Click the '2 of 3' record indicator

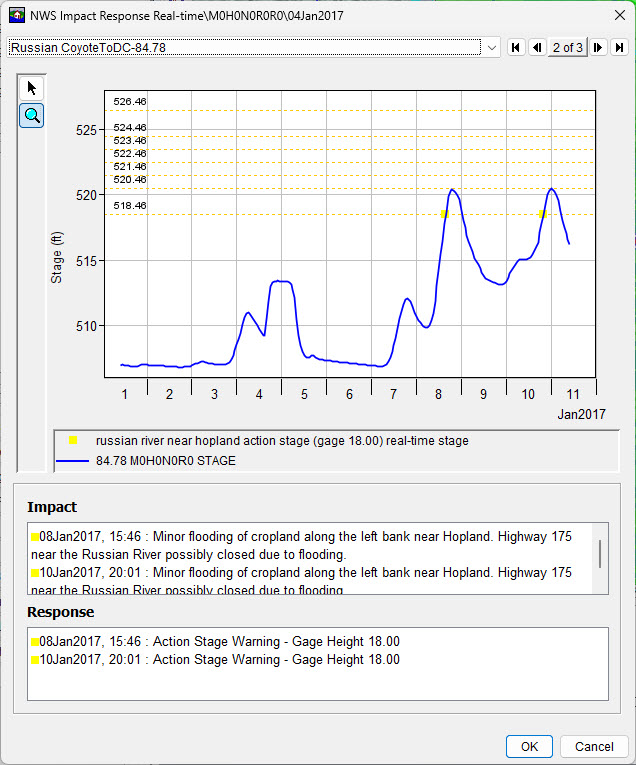(x=567, y=47)
